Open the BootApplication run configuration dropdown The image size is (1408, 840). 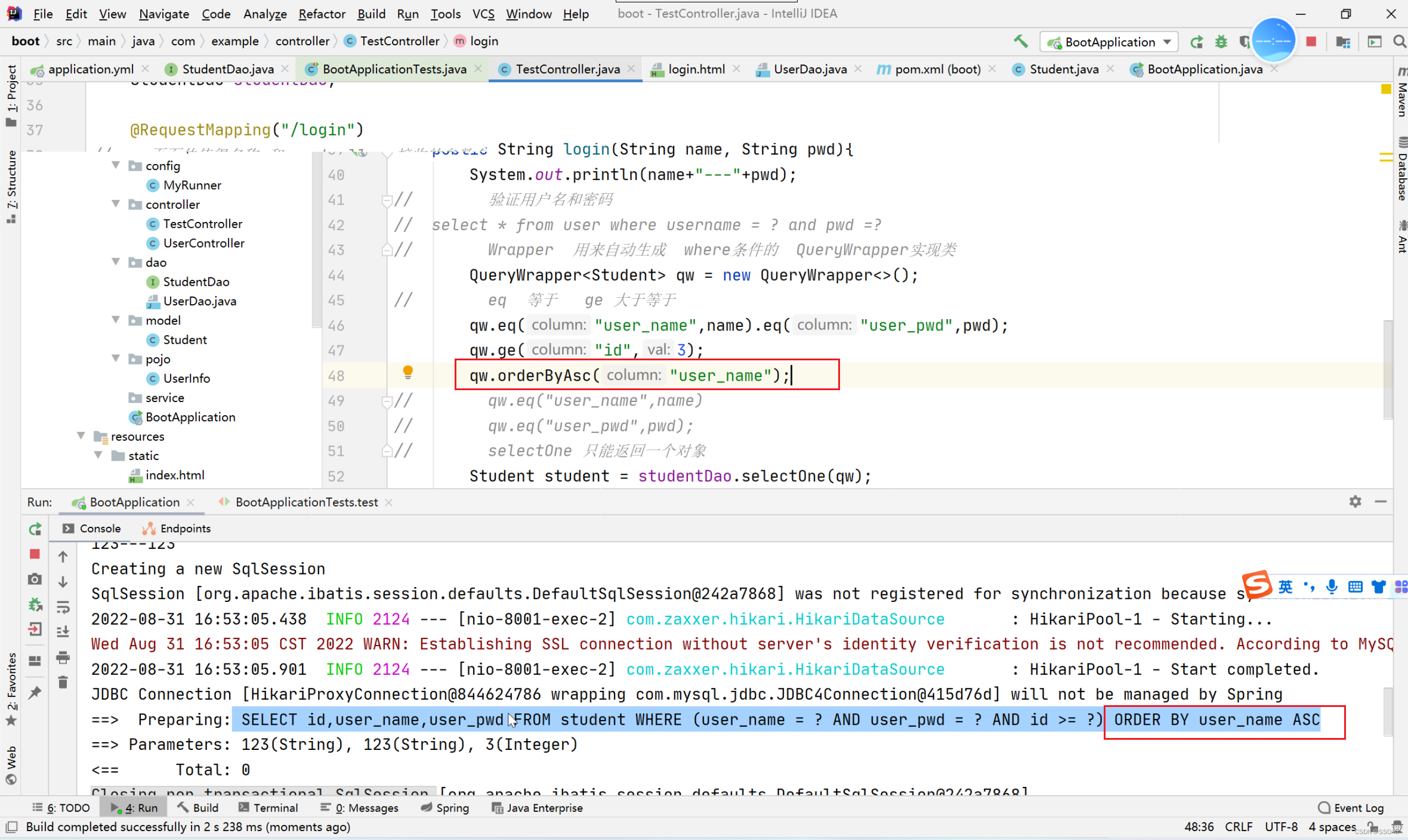point(1109,42)
